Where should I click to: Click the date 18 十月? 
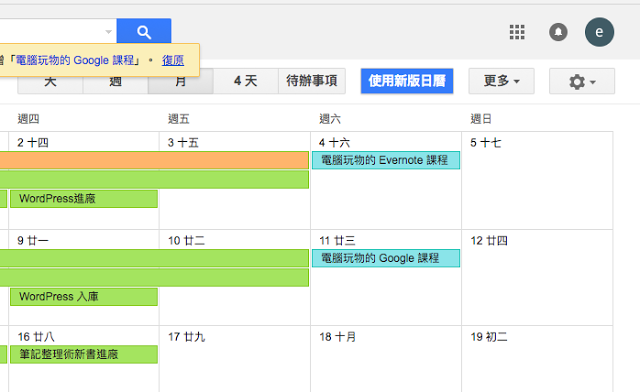point(338,337)
